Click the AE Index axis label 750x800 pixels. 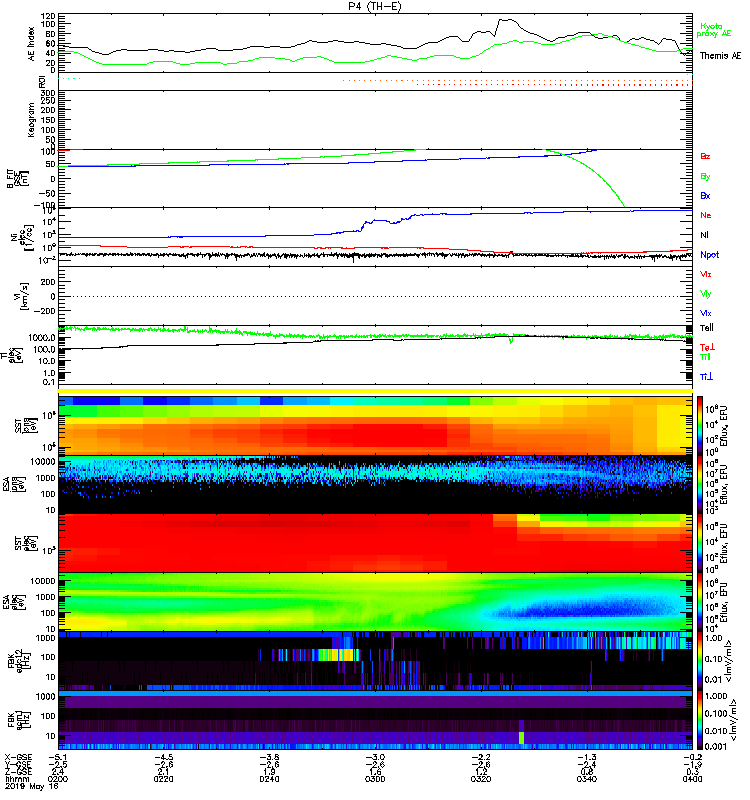pos(32,44)
